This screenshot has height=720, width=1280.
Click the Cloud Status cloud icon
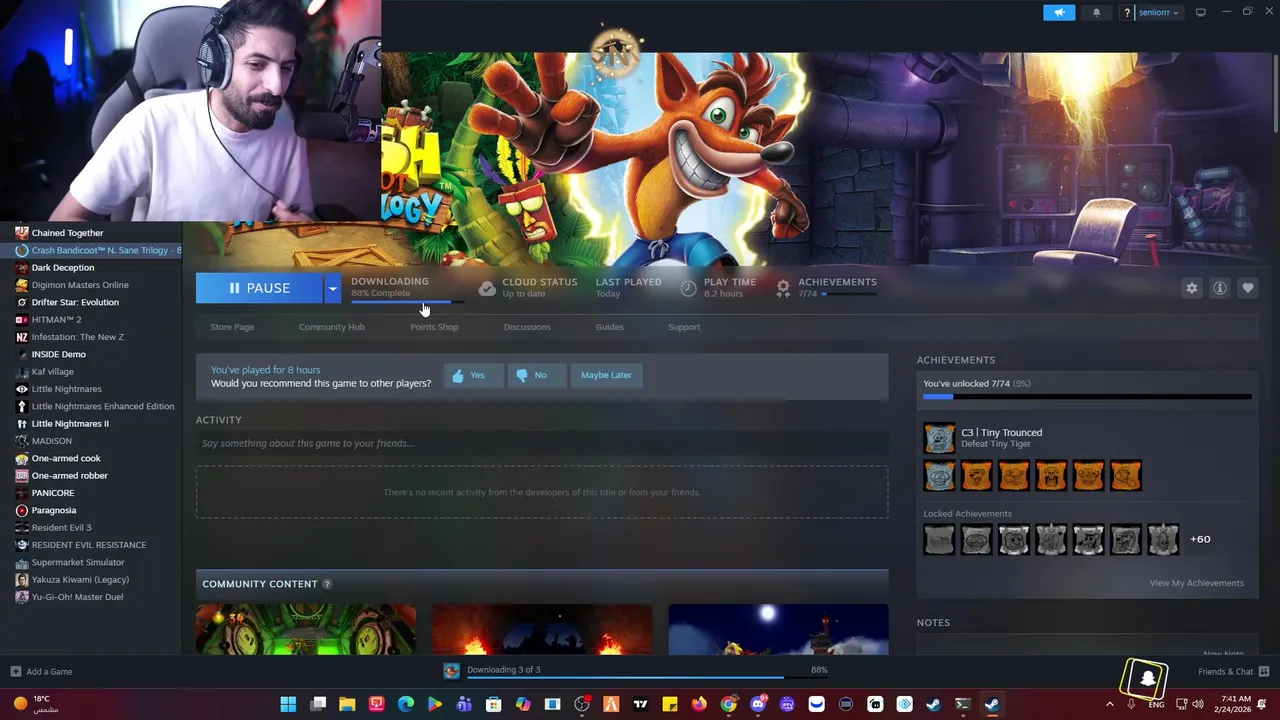(487, 288)
